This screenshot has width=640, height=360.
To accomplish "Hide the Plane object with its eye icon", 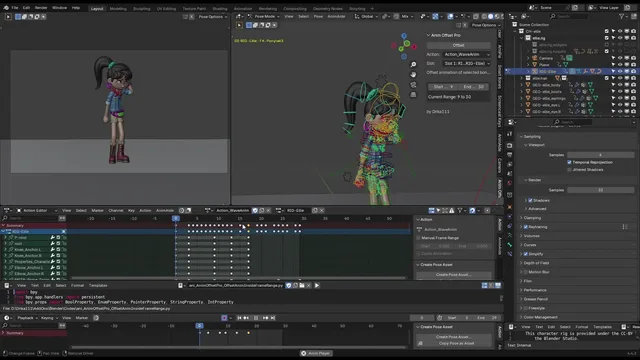I will click(620, 65).
